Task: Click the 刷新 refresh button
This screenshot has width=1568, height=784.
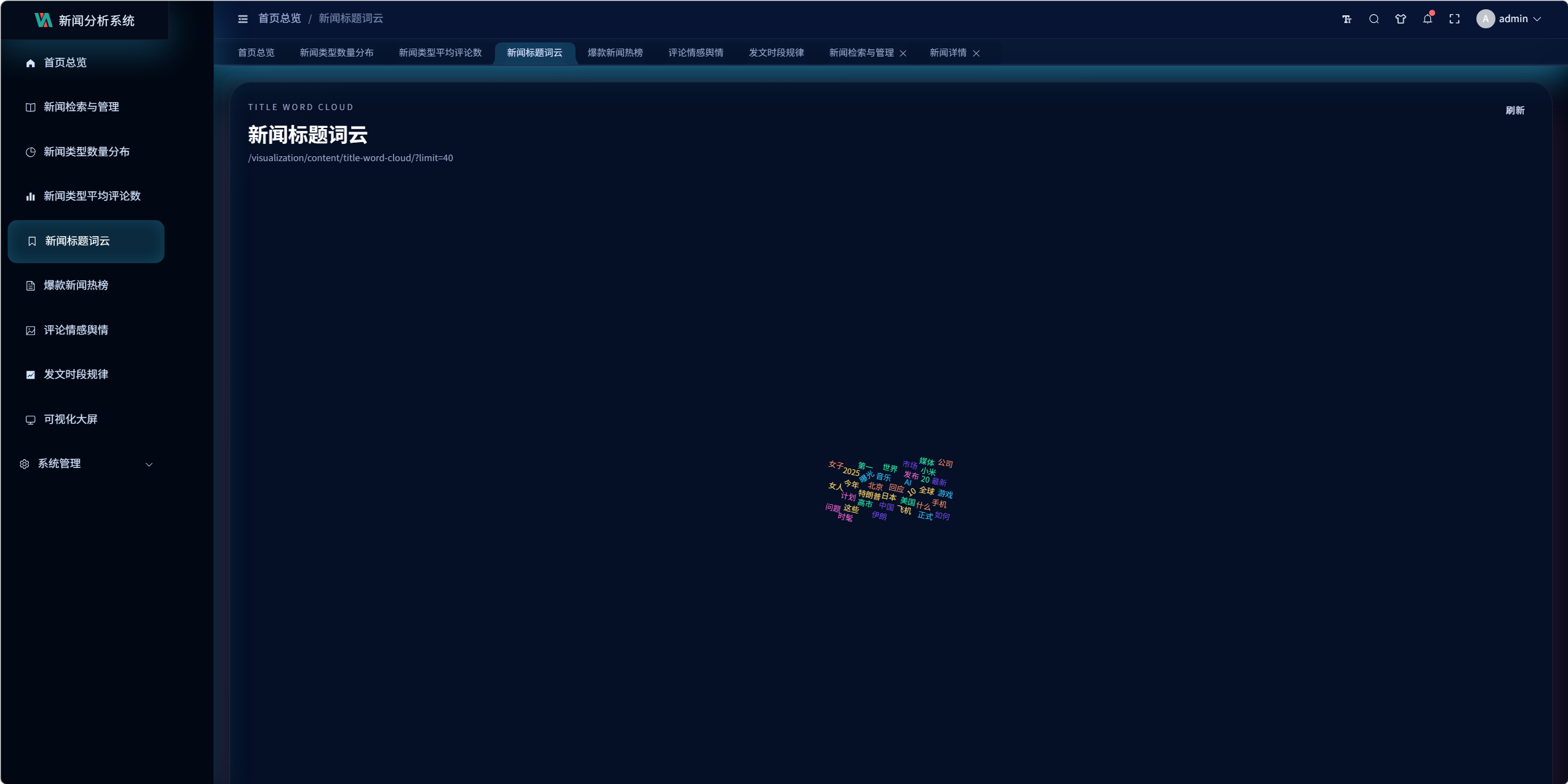Action: pyautogui.click(x=1515, y=111)
